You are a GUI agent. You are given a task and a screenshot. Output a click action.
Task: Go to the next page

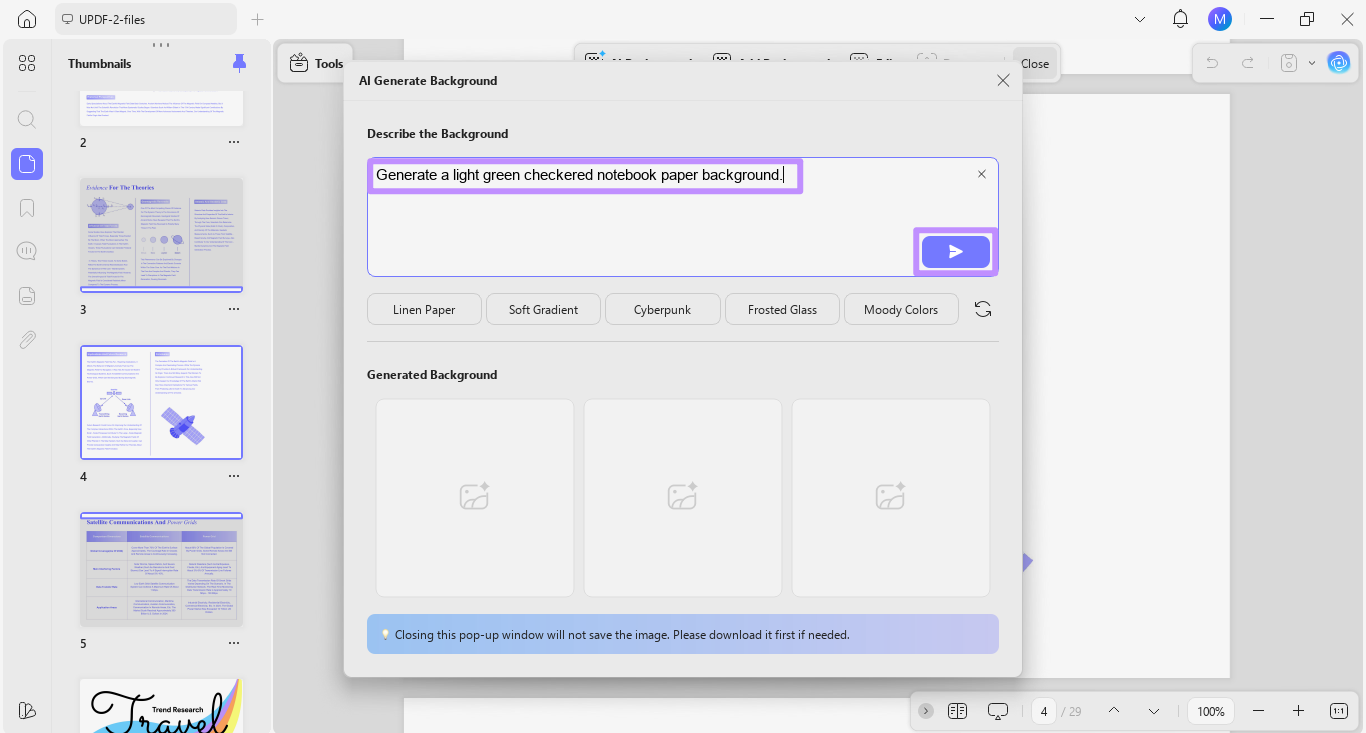pyautogui.click(x=1154, y=711)
